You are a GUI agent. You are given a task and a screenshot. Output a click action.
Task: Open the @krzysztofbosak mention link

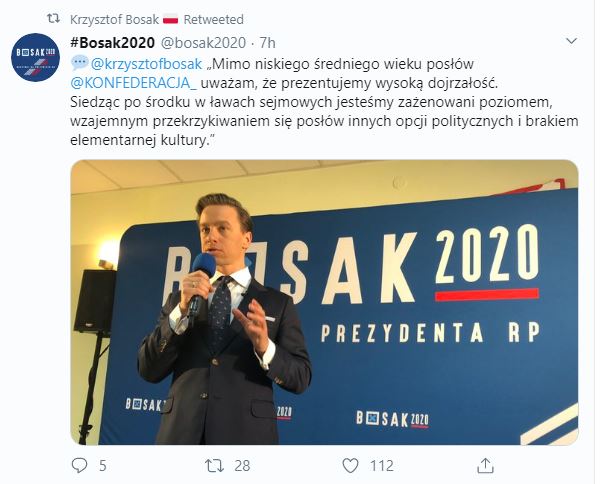146,64
